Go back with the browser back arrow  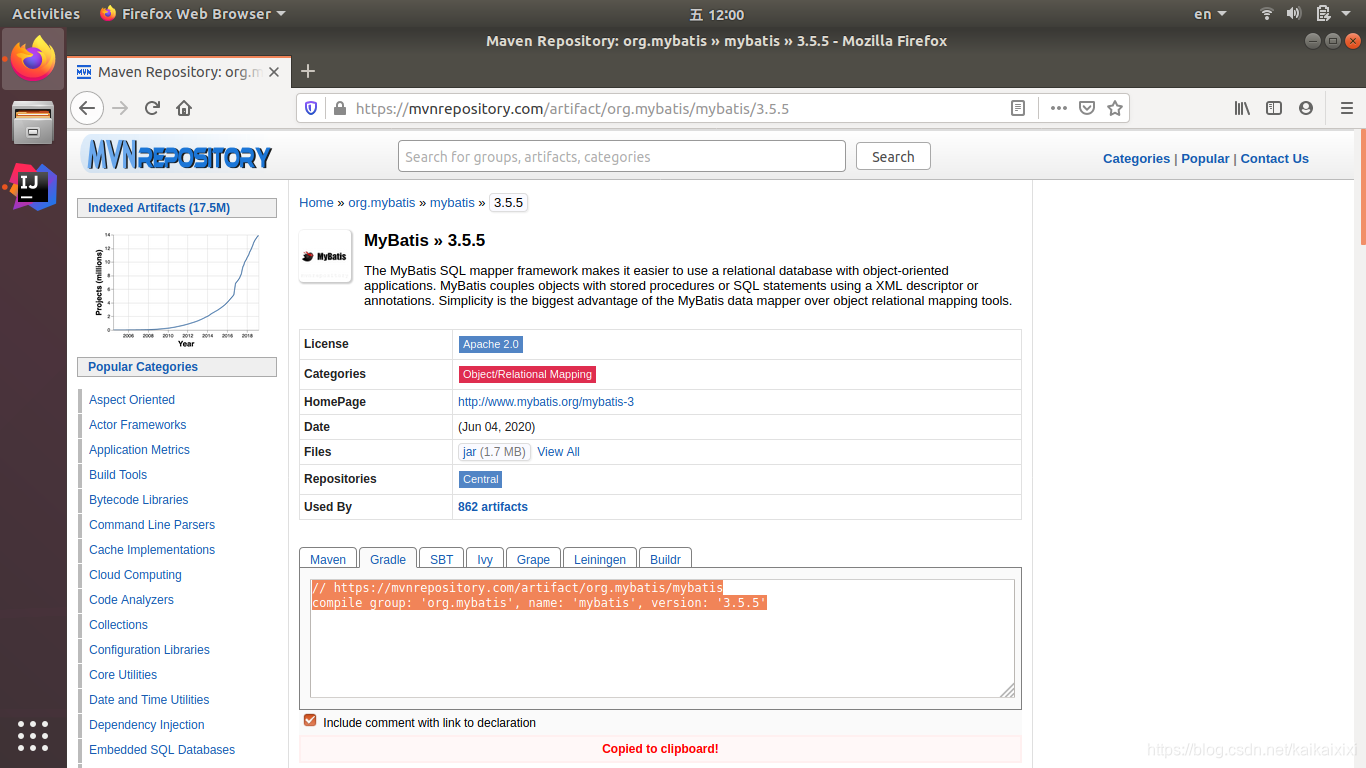[87, 108]
